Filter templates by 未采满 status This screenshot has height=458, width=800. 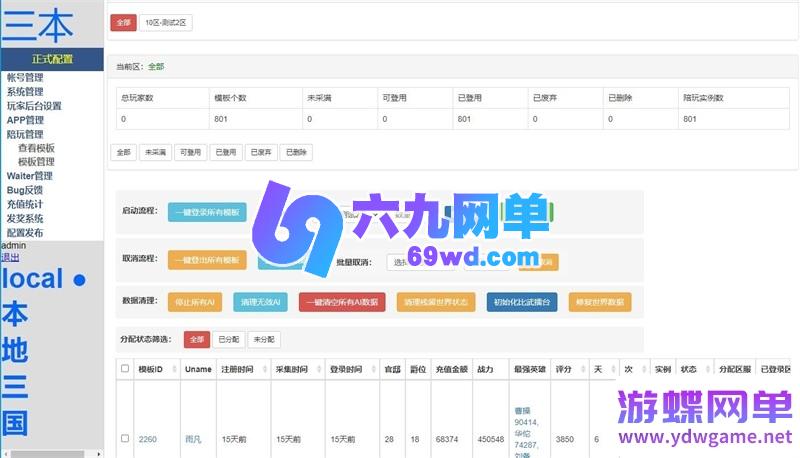(156, 152)
